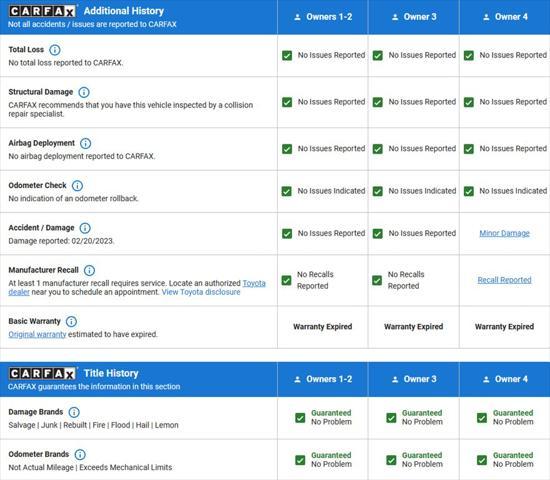The image size is (550, 480).
Task: Click 'Salvage | Junk | Rebuilt' brands description
Action: pyautogui.click(x=93, y=425)
